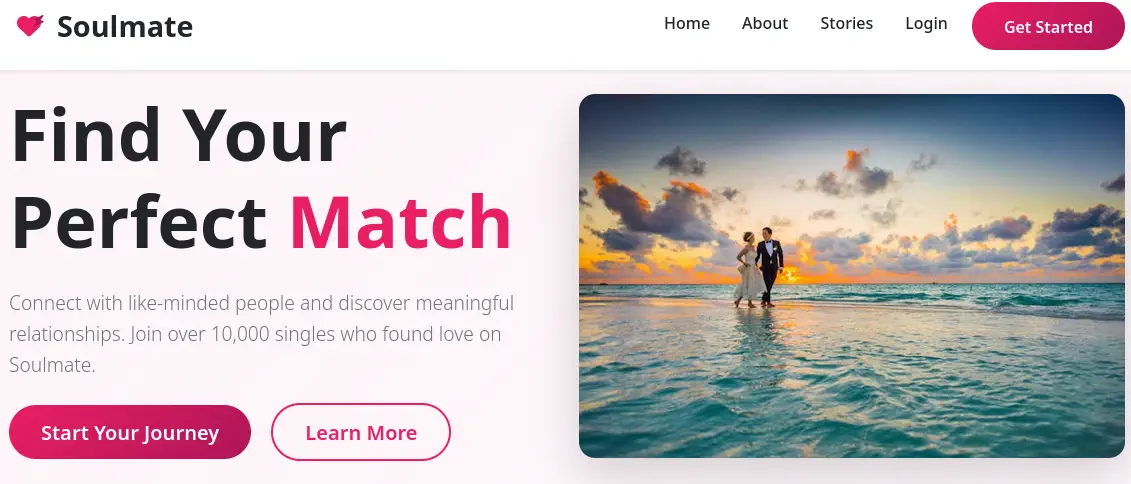Image resolution: width=1131 pixels, height=484 pixels.
Task: Click the bride in white dress
Action: click(x=747, y=270)
